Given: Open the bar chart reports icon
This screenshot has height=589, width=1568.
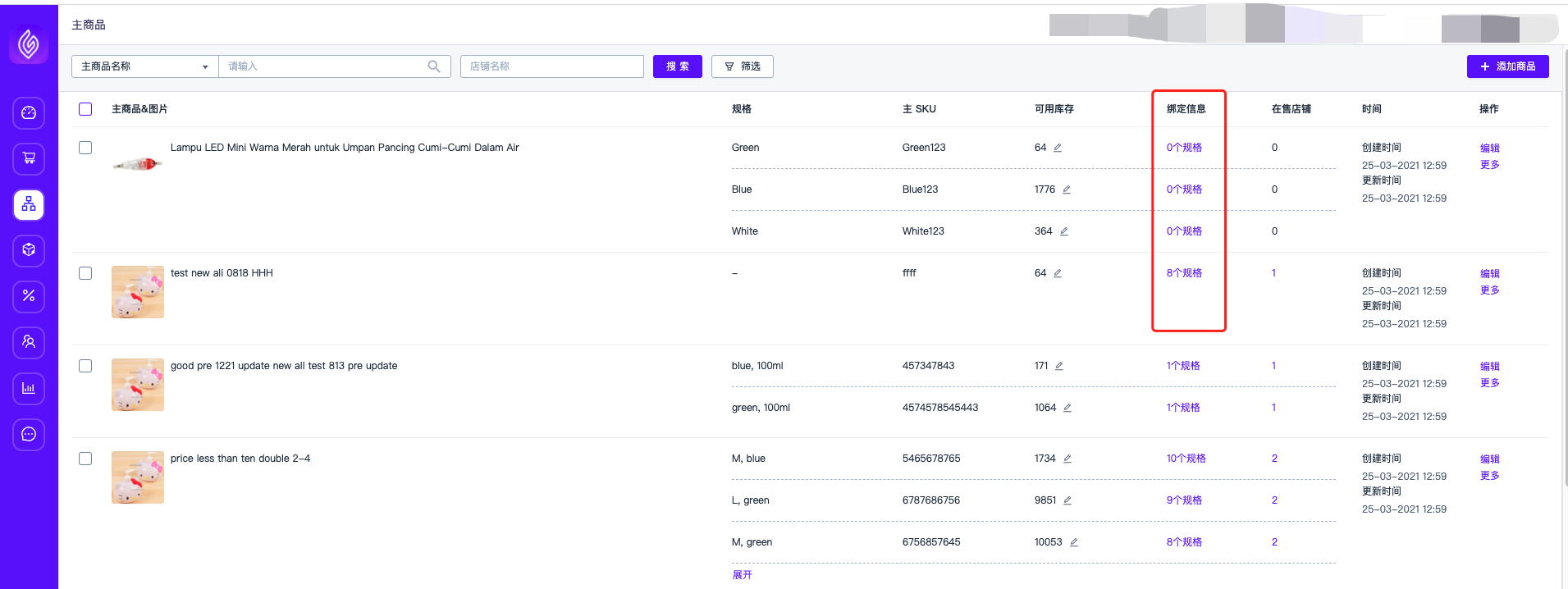Looking at the screenshot, I should tap(29, 388).
